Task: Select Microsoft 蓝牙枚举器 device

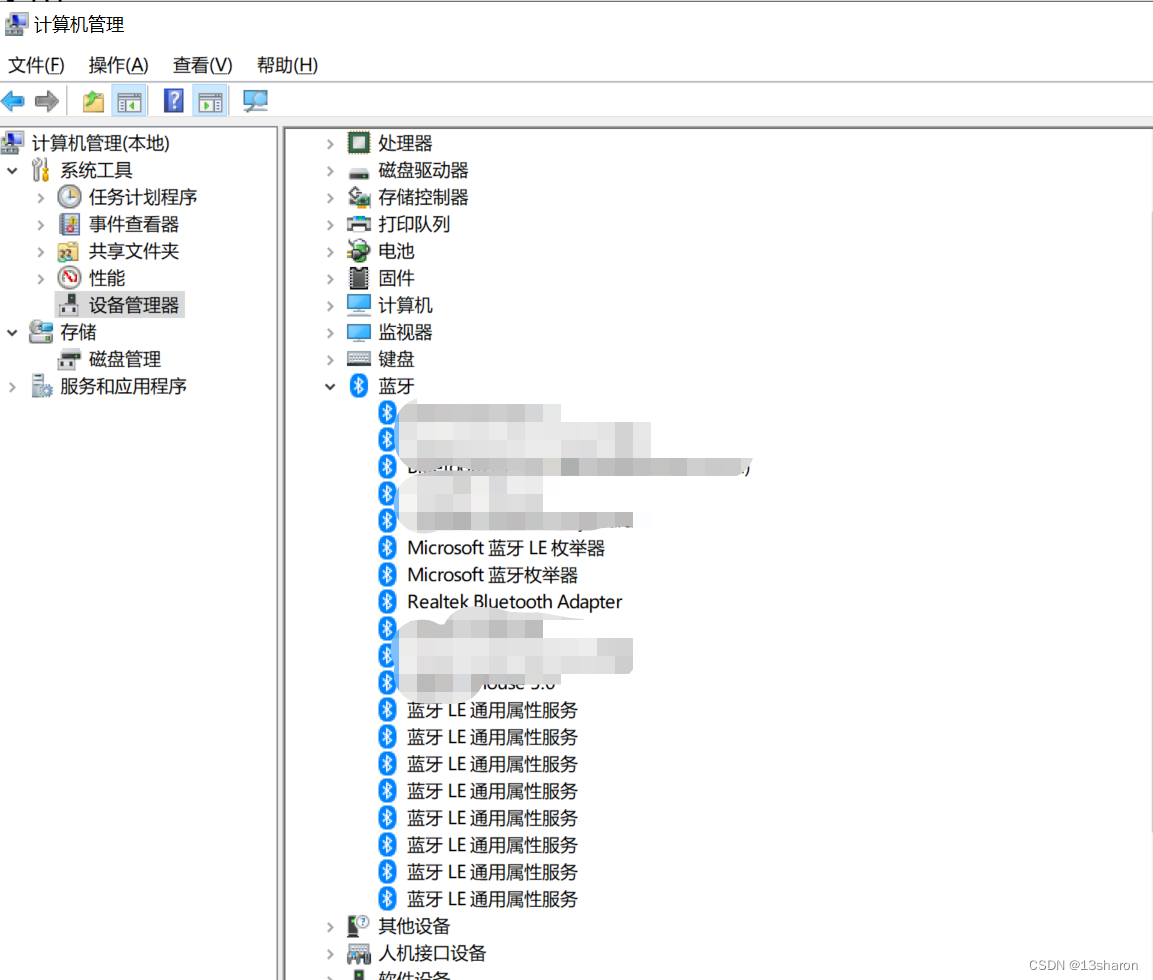Action: [493, 575]
